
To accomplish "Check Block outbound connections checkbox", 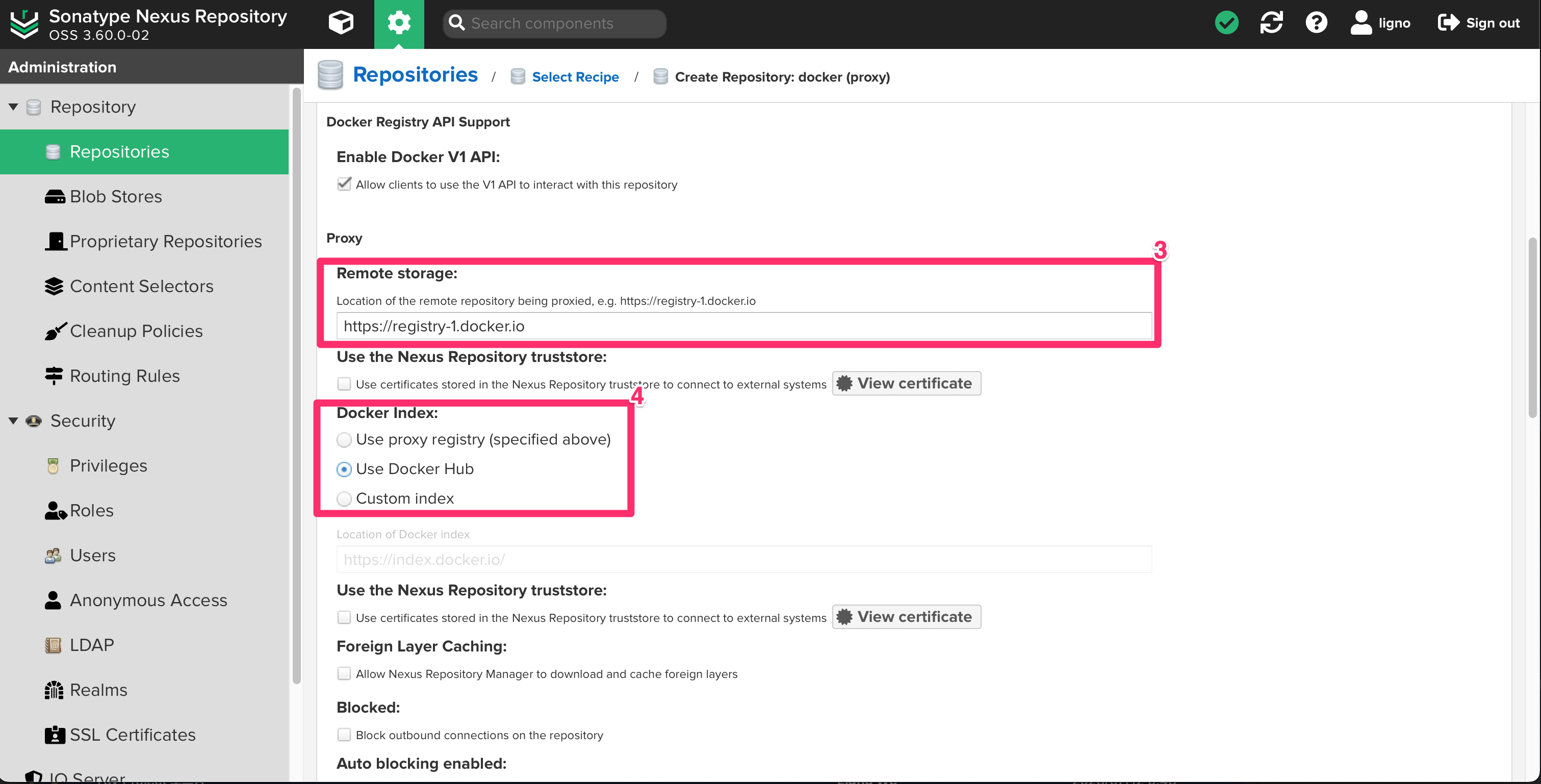I will (344, 735).
